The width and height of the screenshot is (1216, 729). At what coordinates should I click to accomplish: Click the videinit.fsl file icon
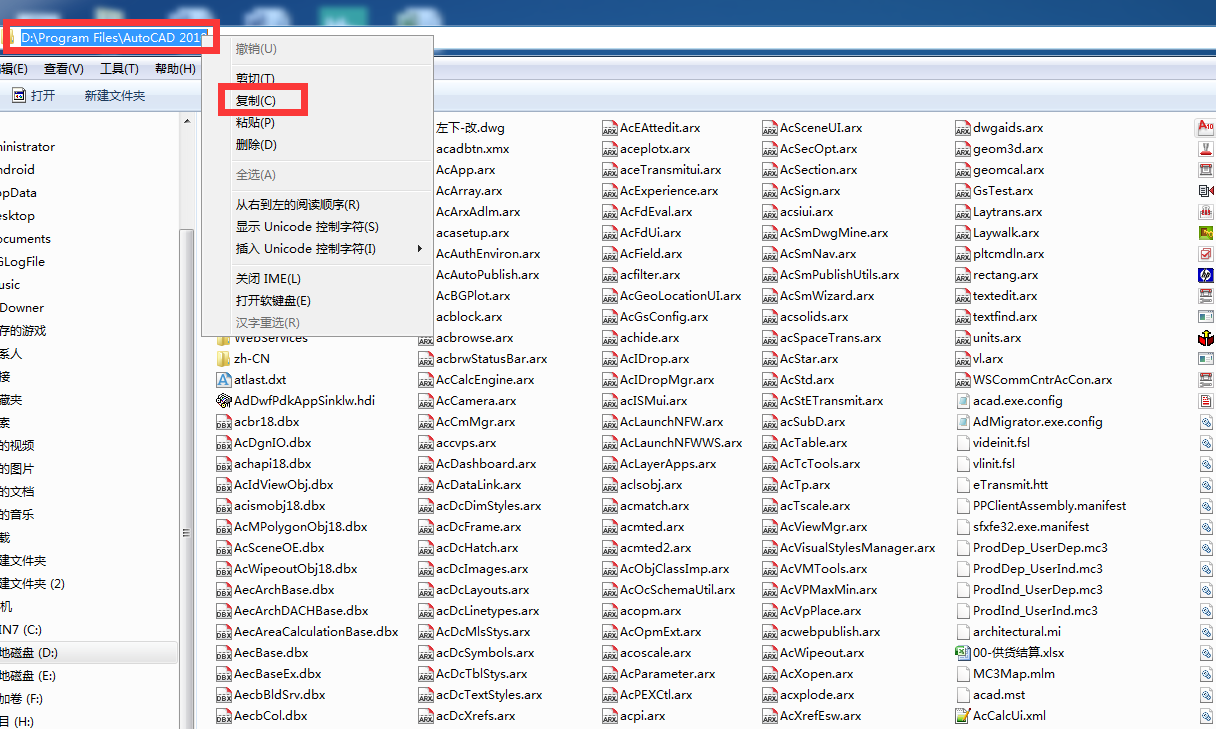[x=963, y=443]
